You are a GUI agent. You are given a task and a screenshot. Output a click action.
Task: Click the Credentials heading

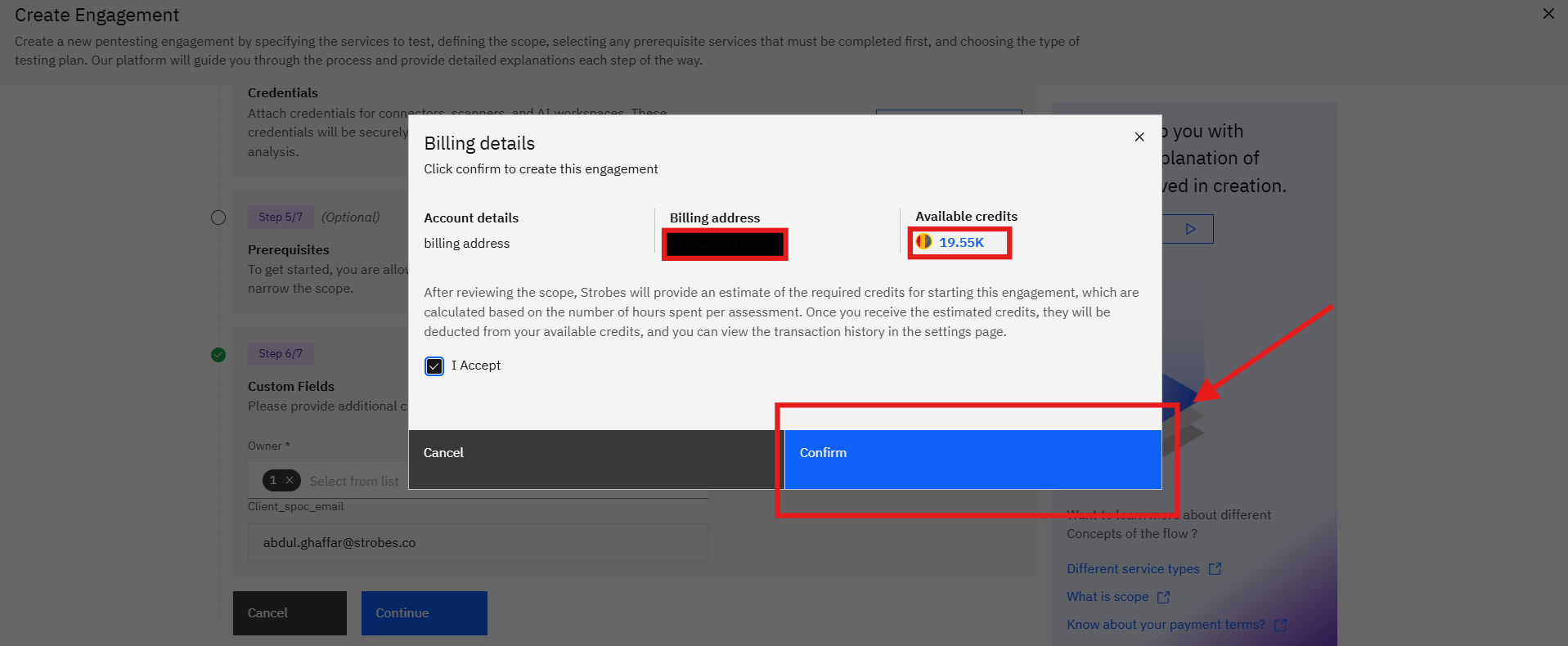click(283, 92)
